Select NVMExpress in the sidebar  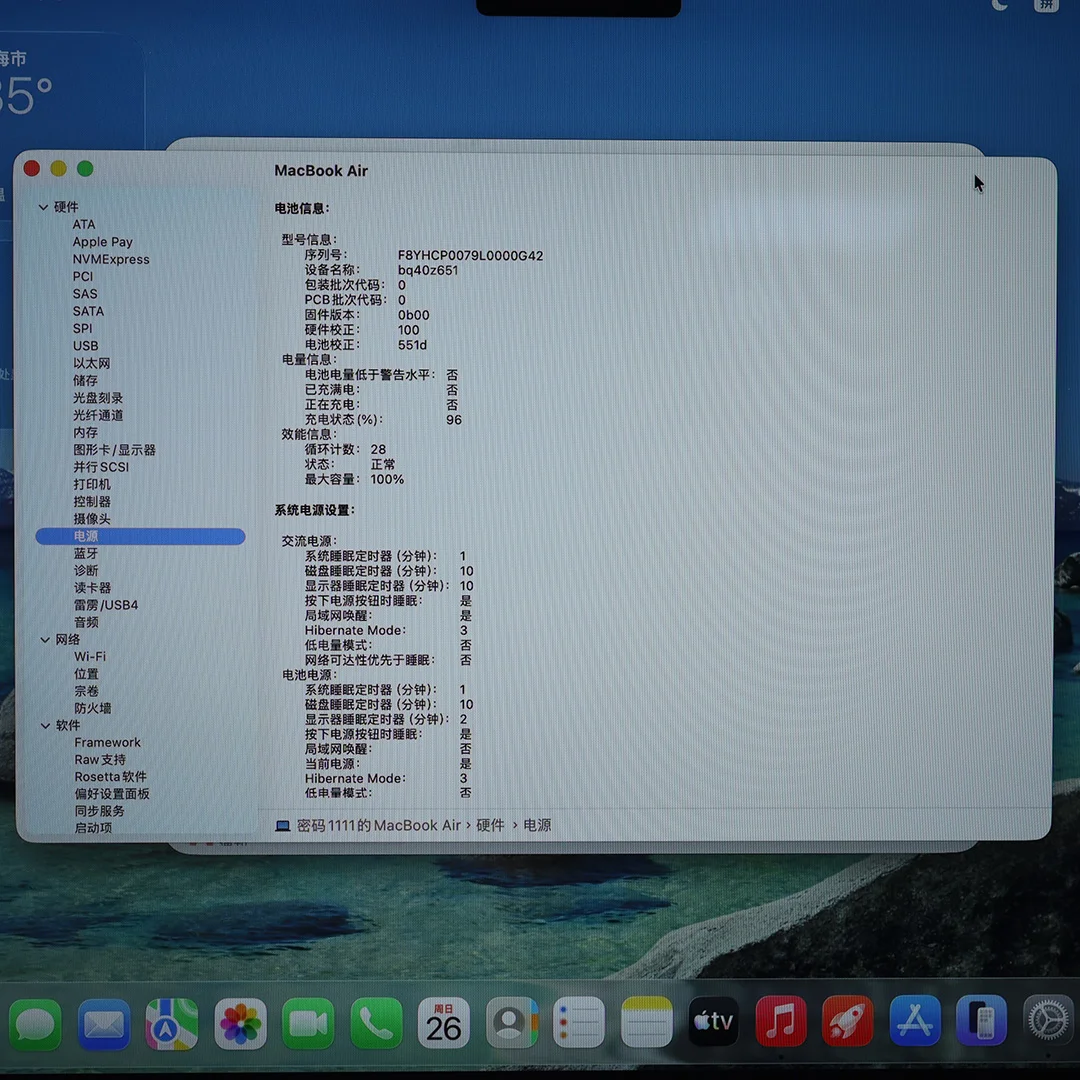111,260
